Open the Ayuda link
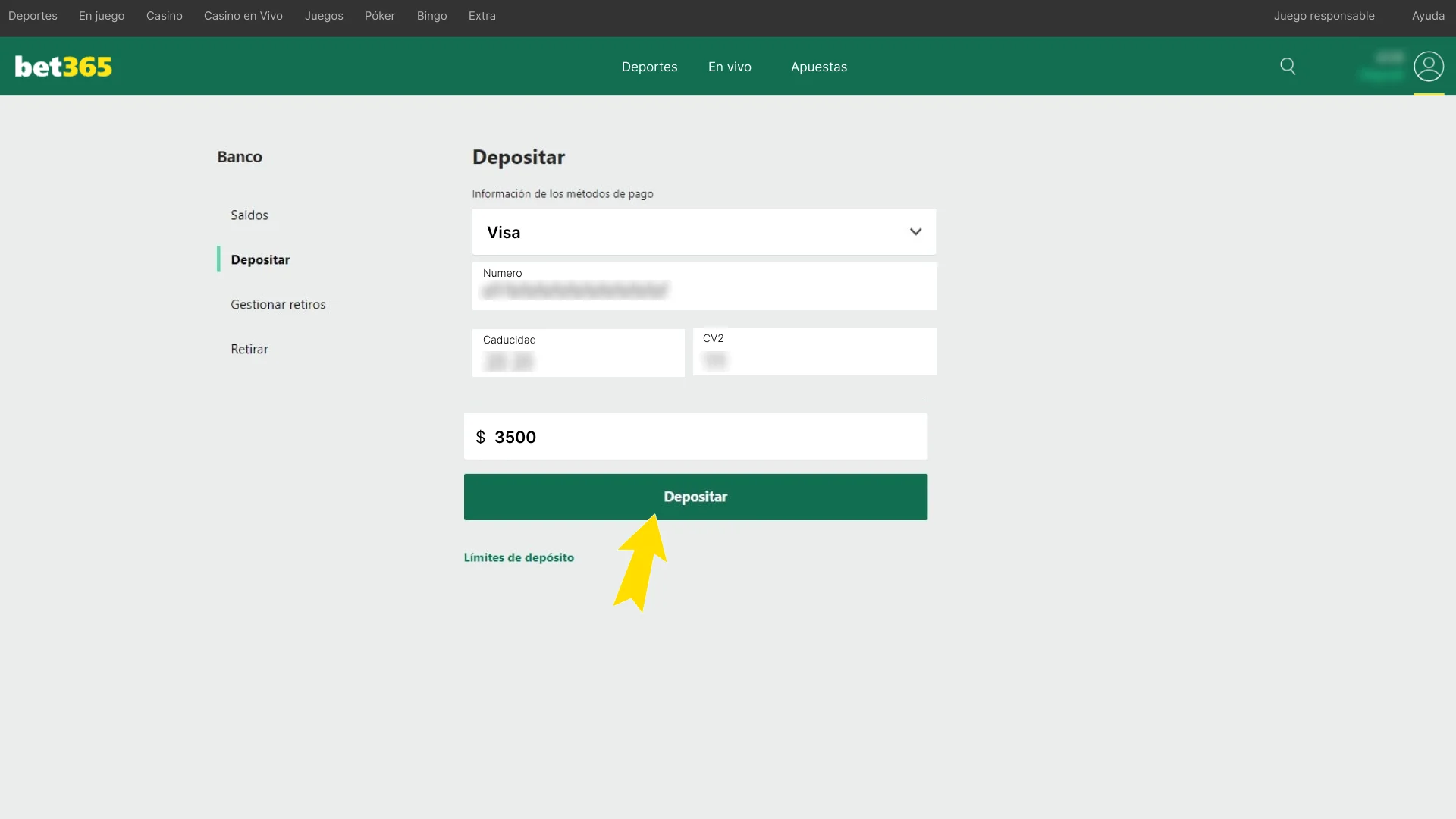This screenshot has width=1456, height=819. tap(1429, 15)
